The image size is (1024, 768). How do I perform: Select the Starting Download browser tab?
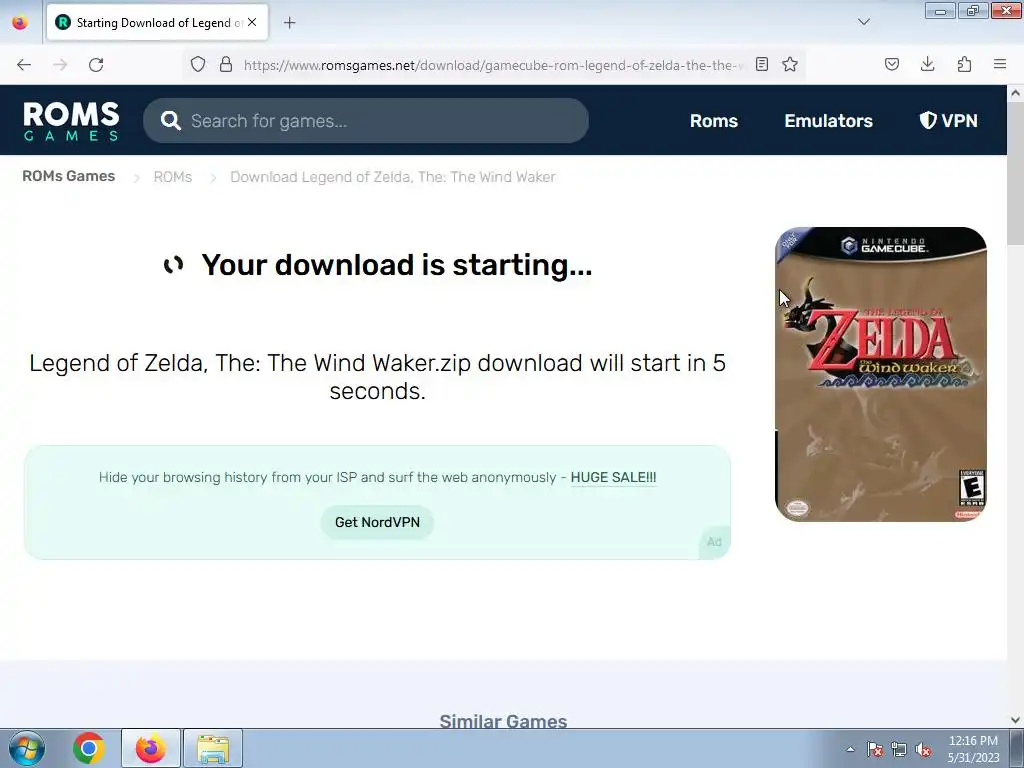point(157,23)
